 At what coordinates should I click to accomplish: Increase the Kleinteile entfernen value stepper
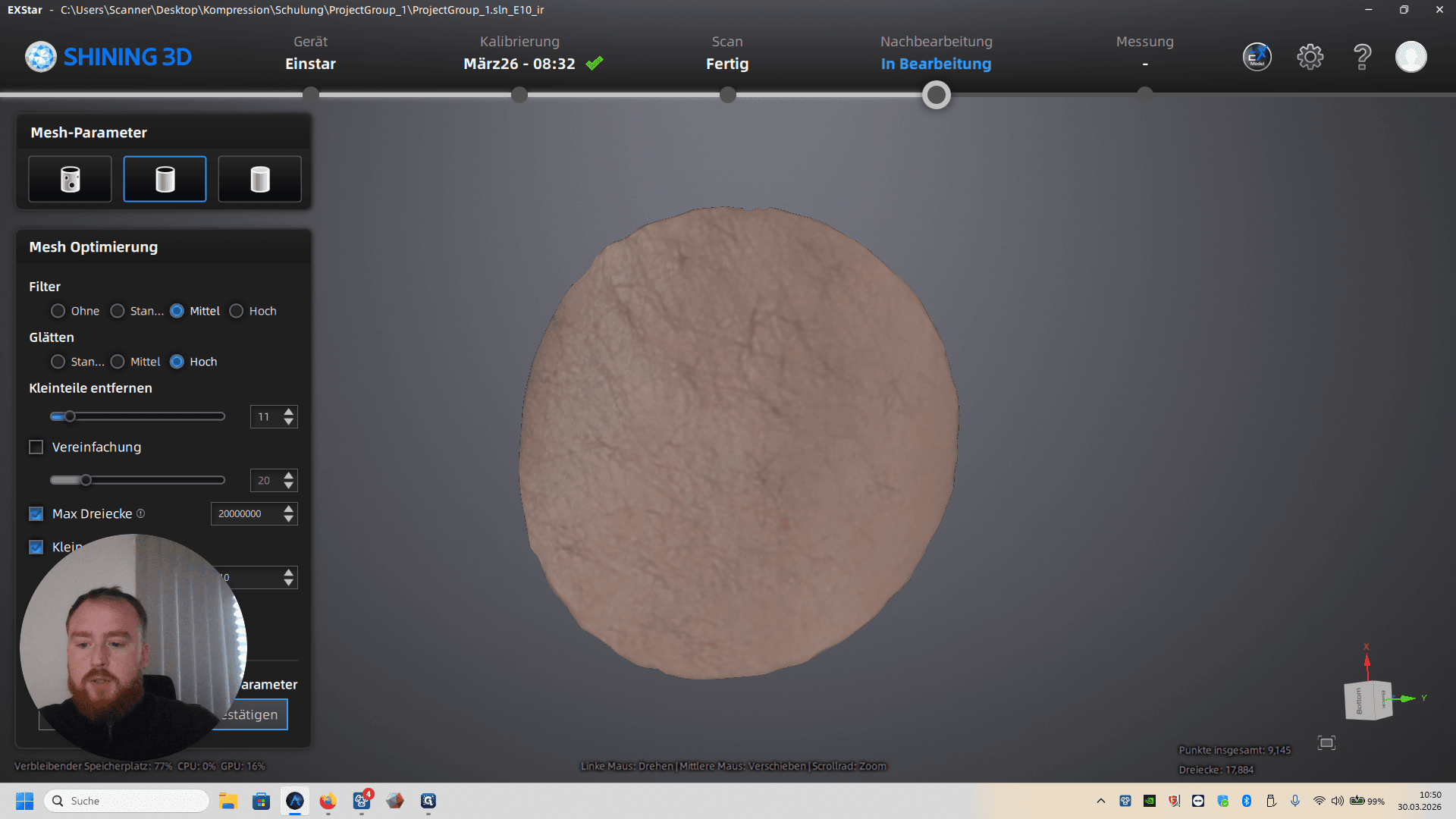click(x=288, y=412)
